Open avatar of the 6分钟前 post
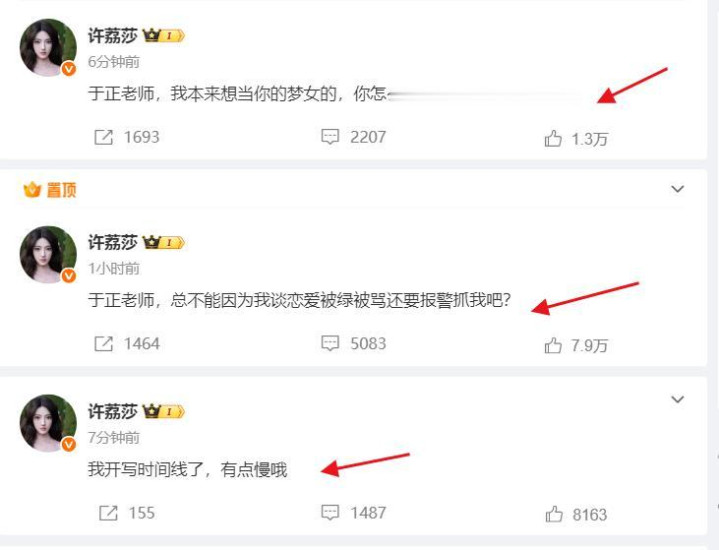This screenshot has height=550, width=719. point(48,47)
